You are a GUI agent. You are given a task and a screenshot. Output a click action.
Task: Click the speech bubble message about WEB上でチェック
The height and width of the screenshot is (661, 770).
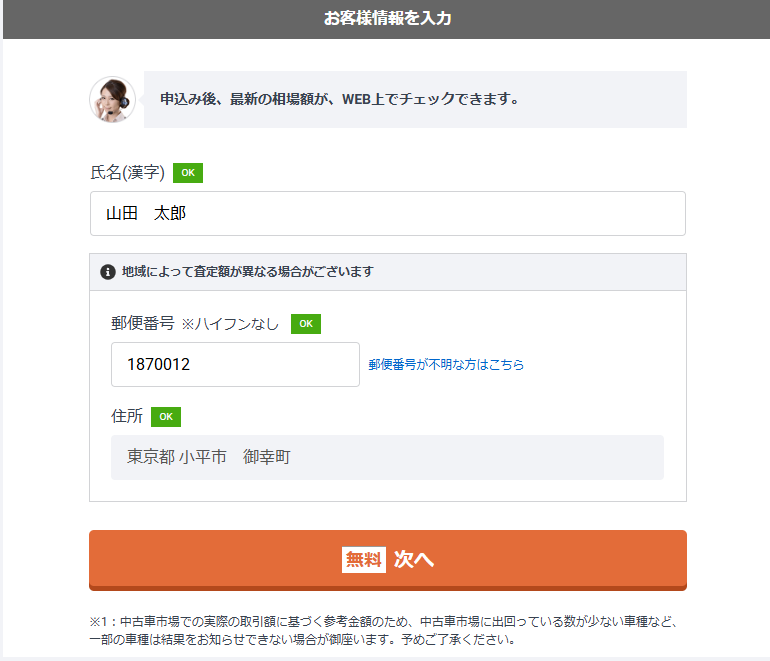pyautogui.click(x=340, y=99)
